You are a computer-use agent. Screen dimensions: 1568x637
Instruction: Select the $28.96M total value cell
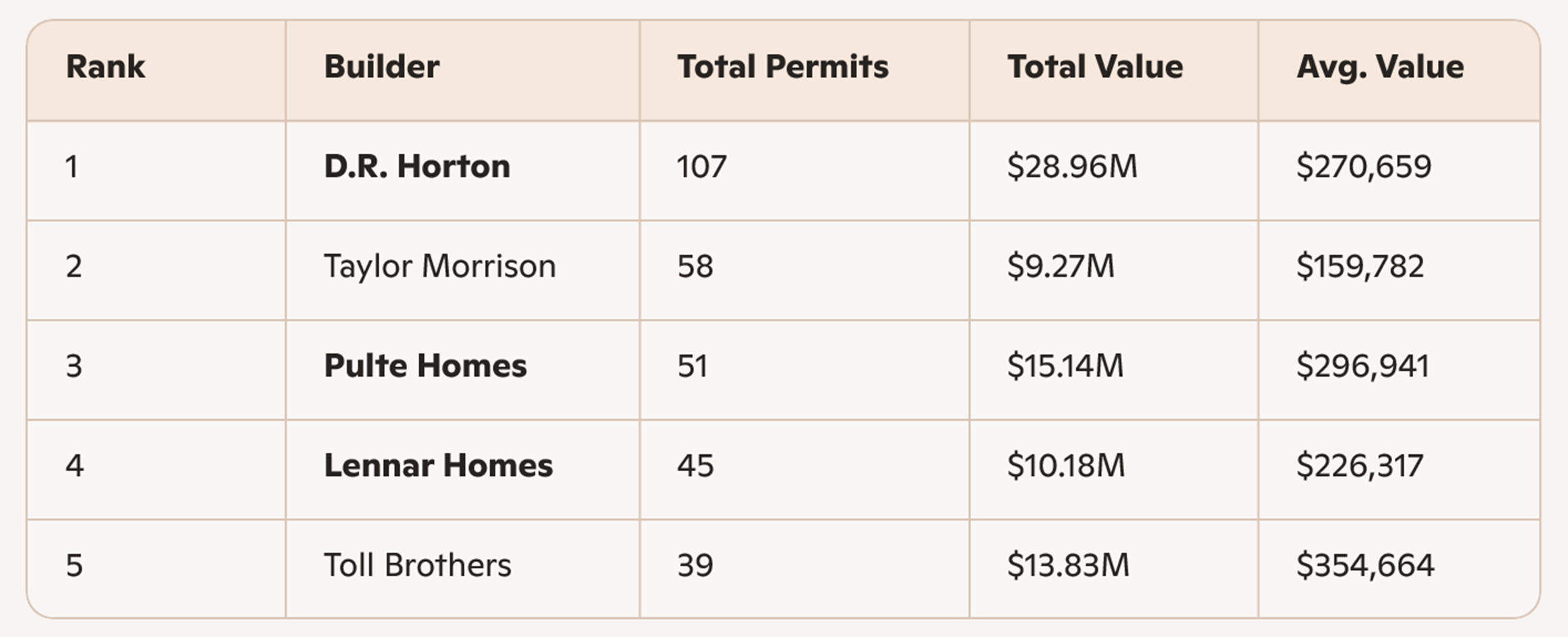tap(1072, 166)
